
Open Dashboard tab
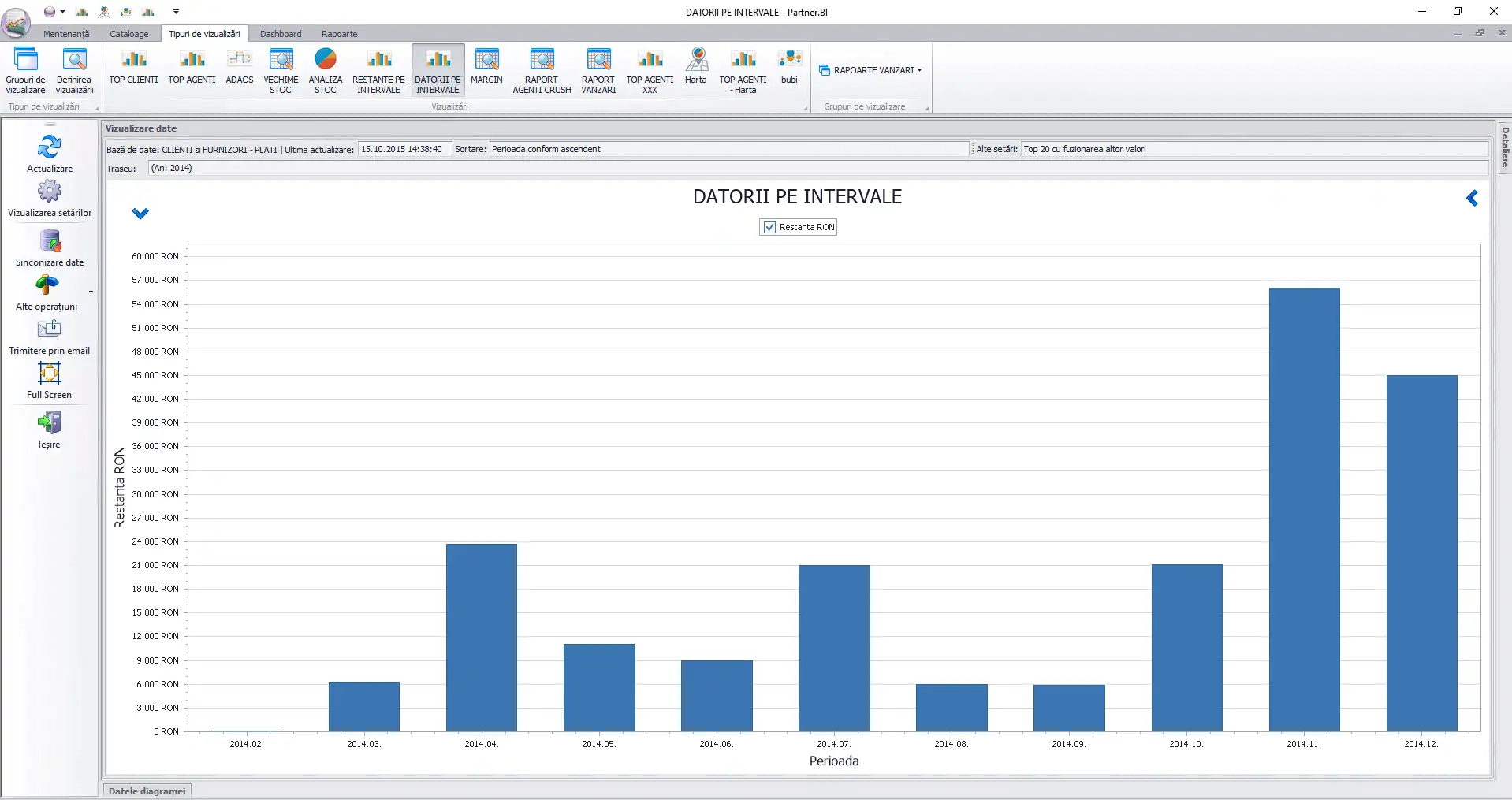point(281,34)
